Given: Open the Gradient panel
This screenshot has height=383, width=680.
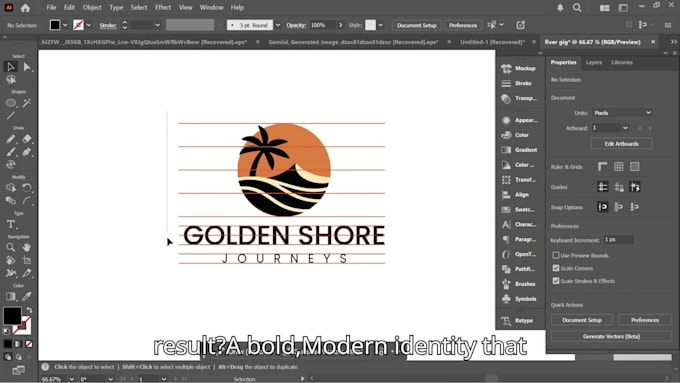Looking at the screenshot, I should click(x=519, y=150).
